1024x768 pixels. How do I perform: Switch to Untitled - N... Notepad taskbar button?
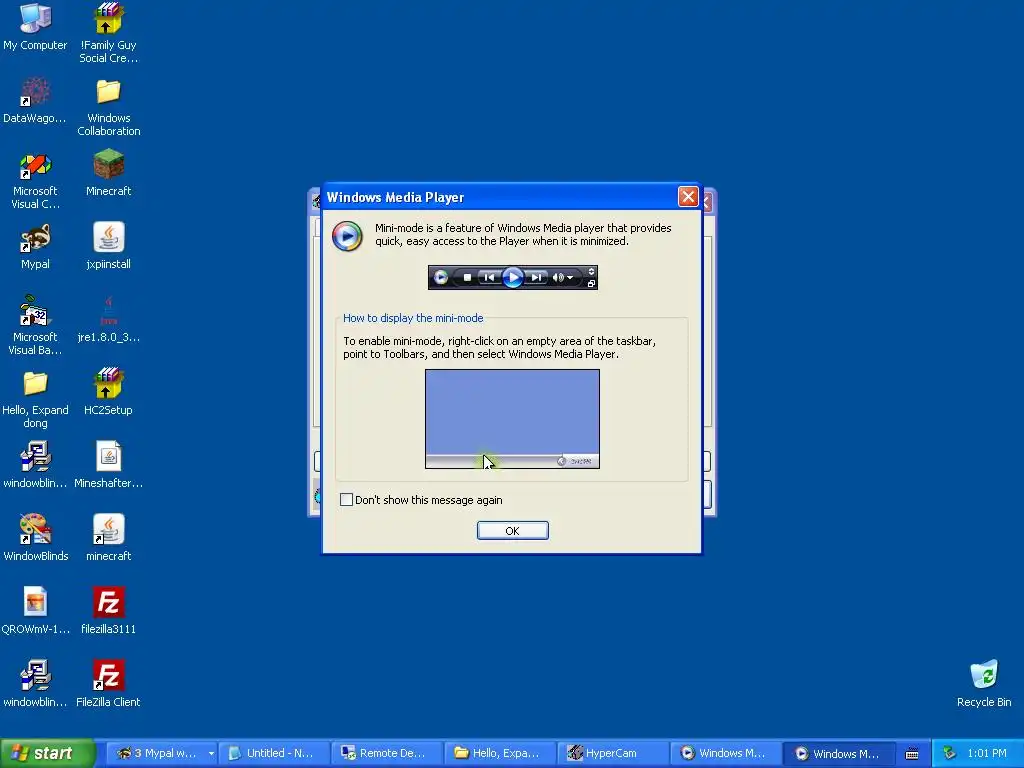coord(274,753)
